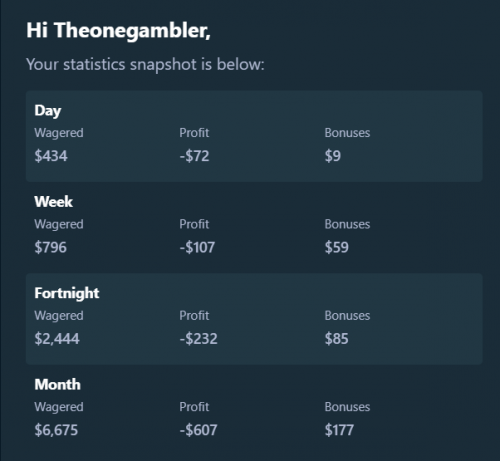Click the Day bonuses value $9
500x461 pixels.
[333, 156]
